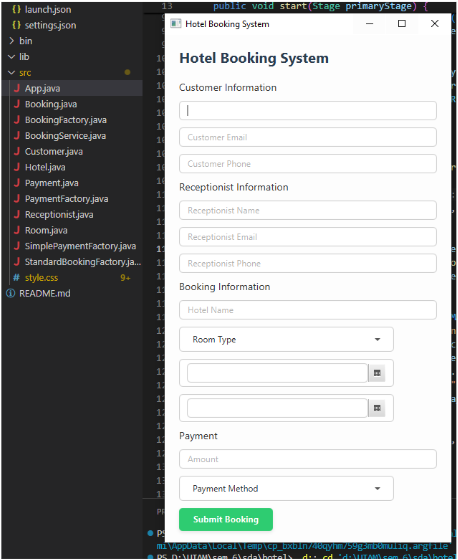The height and width of the screenshot is (560, 458).
Task: Minimize the Hotel Booking System window
Action: pos(369,24)
